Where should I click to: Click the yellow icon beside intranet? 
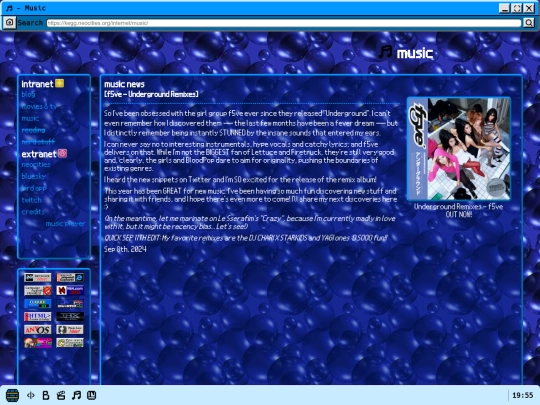[60, 83]
